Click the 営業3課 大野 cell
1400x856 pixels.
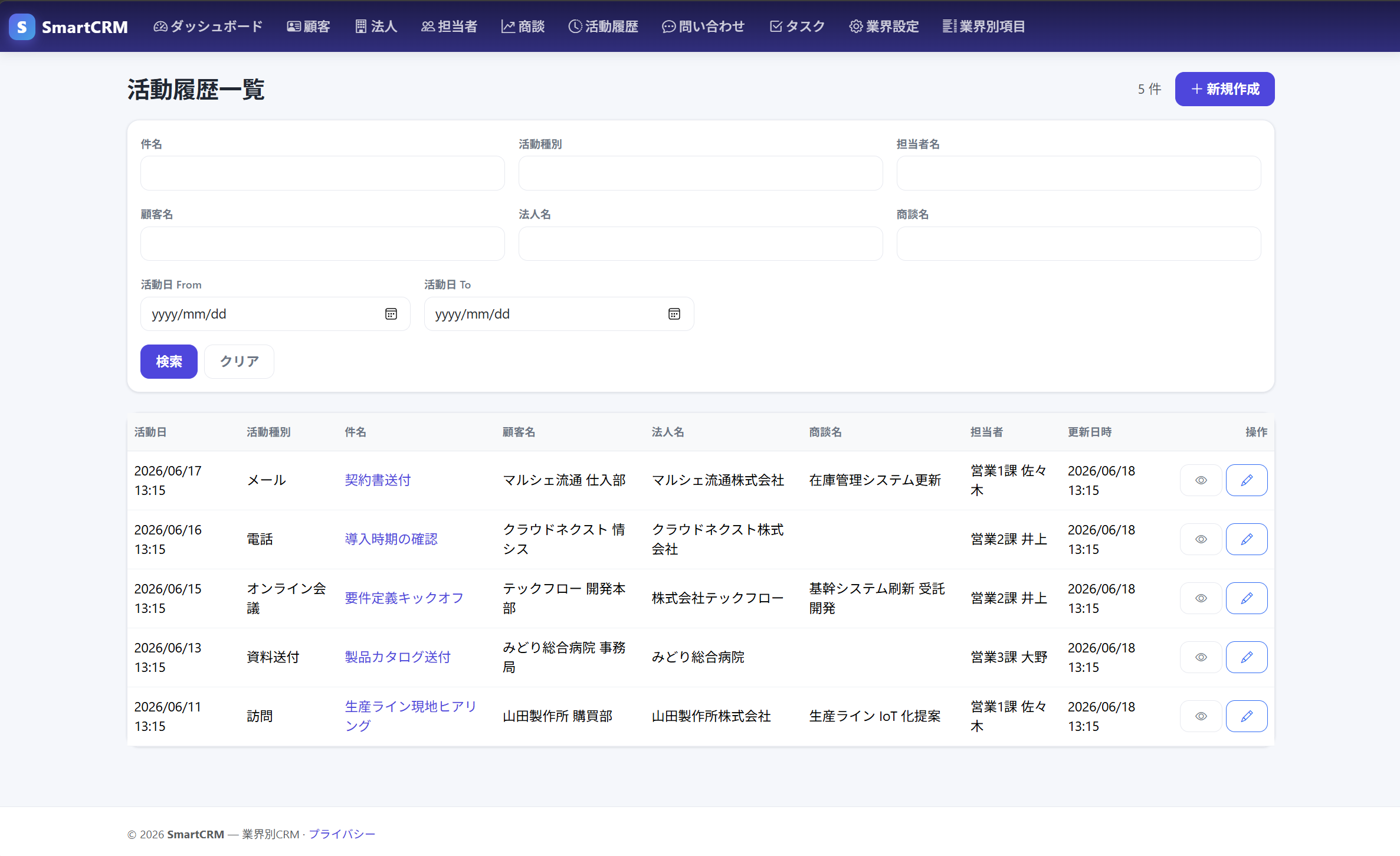click(x=1009, y=657)
